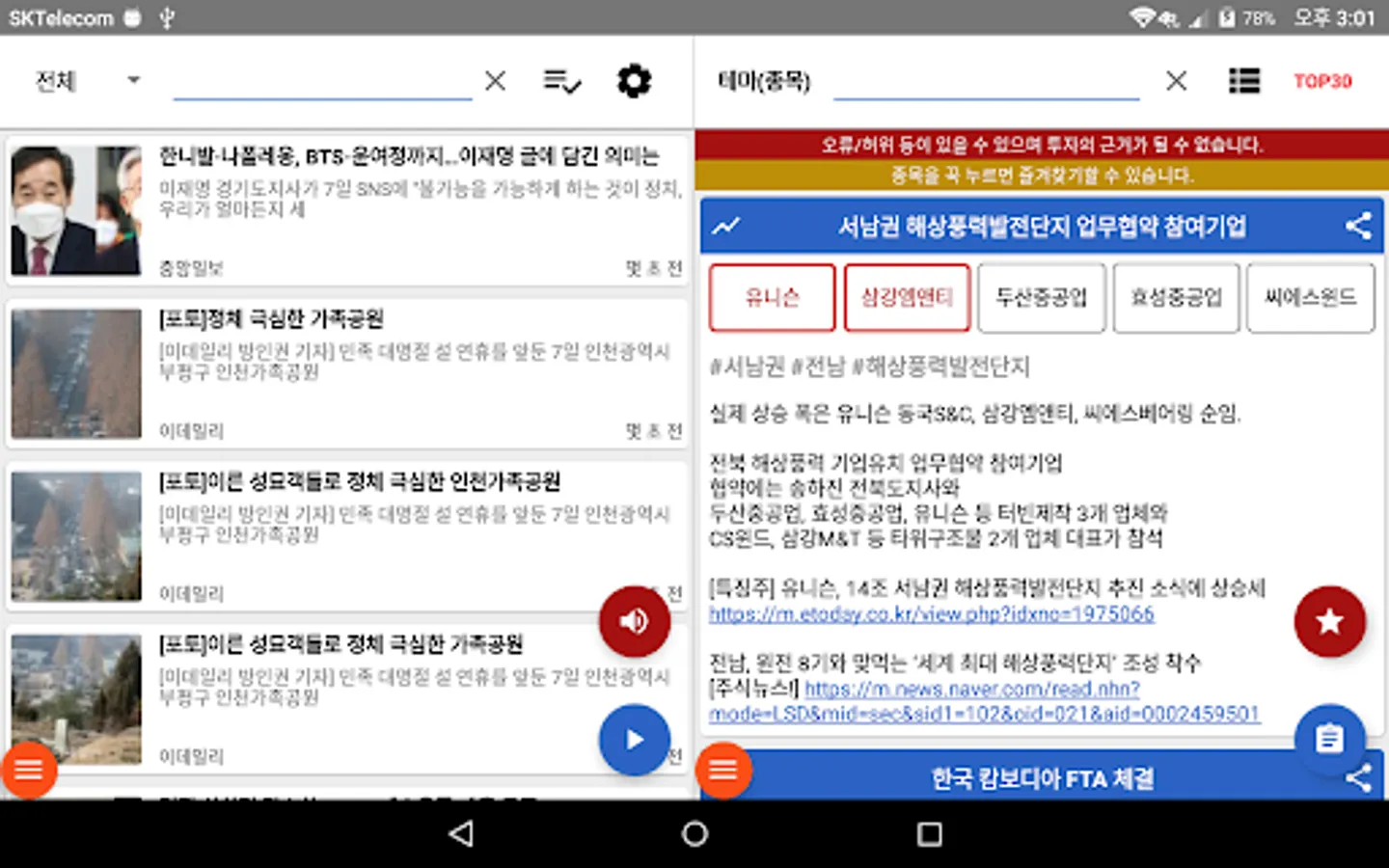Open article 이른 성묘객들로 정체 극심한 가족공원

[x=340, y=643]
